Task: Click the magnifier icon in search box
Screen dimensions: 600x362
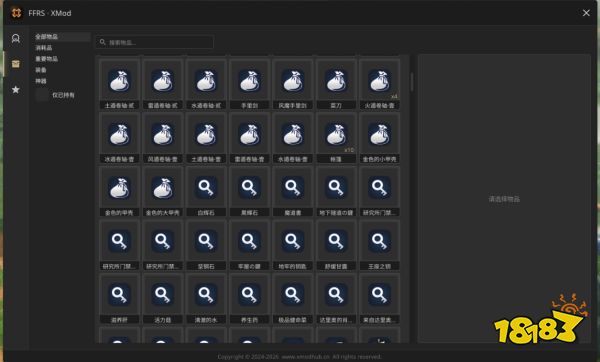Action: [x=103, y=42]
